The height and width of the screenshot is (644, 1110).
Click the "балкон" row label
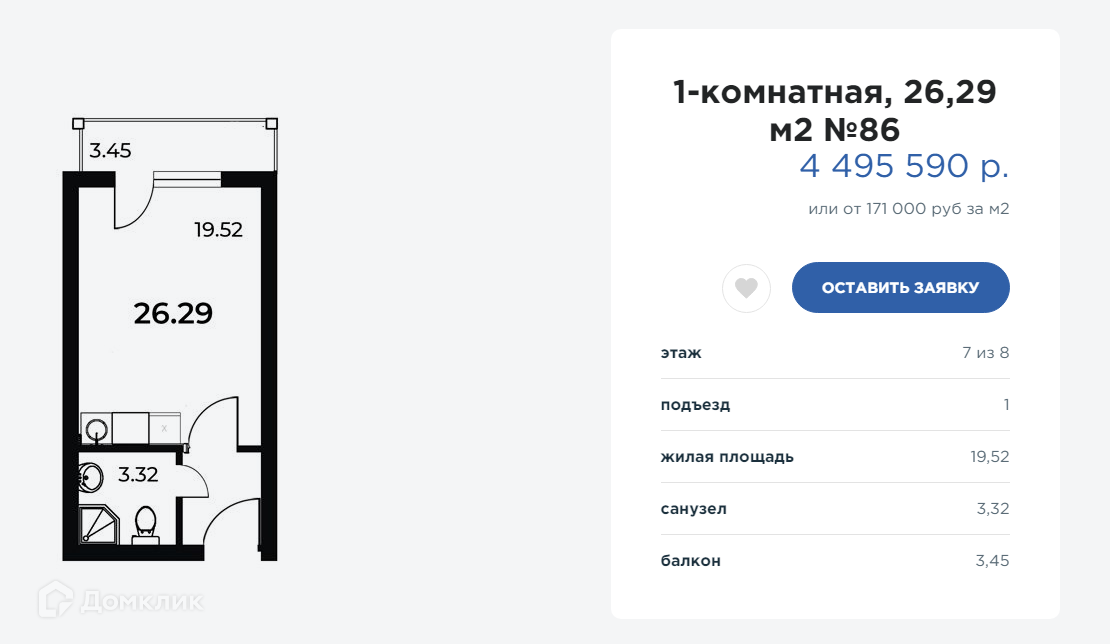690,561
